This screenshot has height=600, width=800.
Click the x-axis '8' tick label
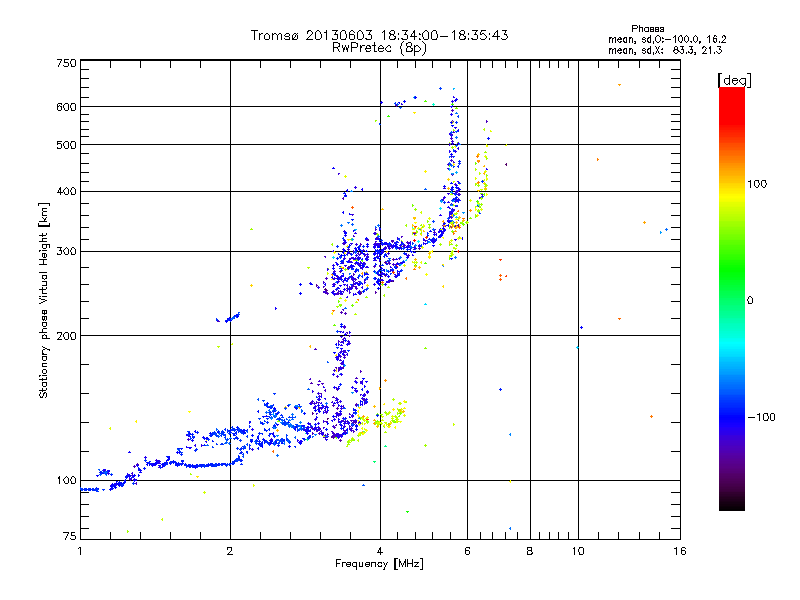(x=530, y=551)
